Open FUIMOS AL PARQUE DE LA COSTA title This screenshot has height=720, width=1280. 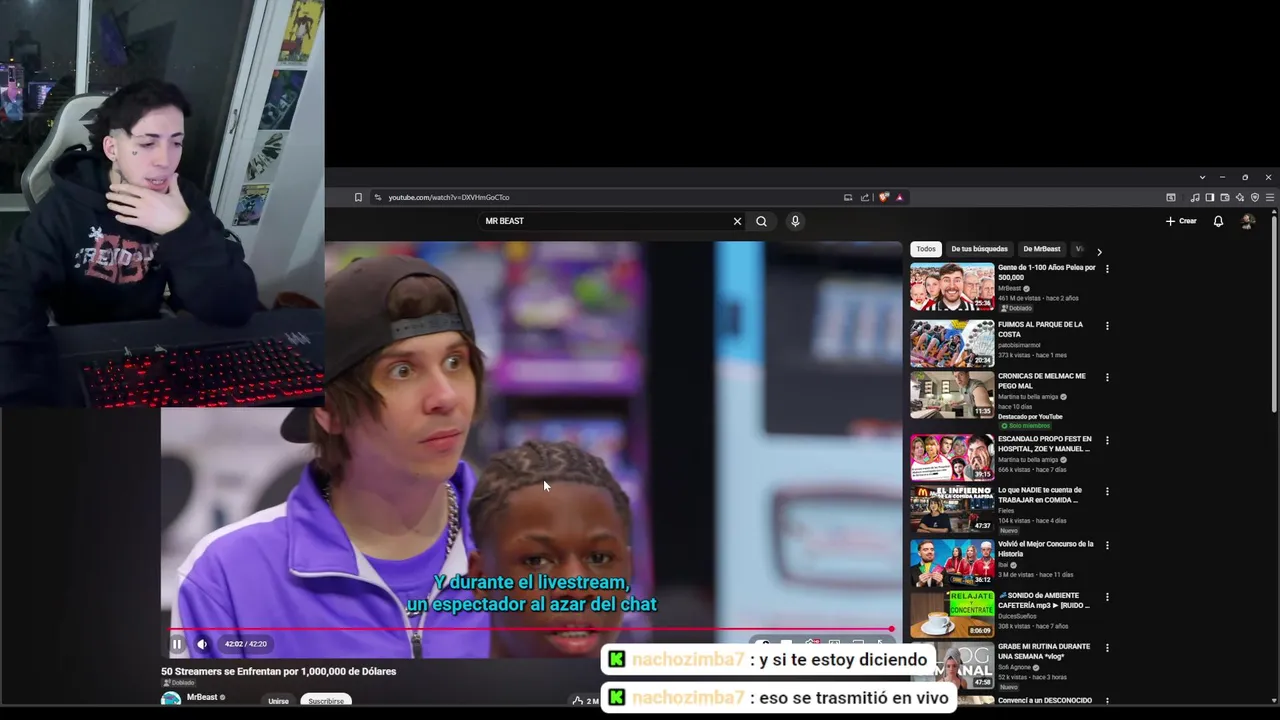(1040, 329)
